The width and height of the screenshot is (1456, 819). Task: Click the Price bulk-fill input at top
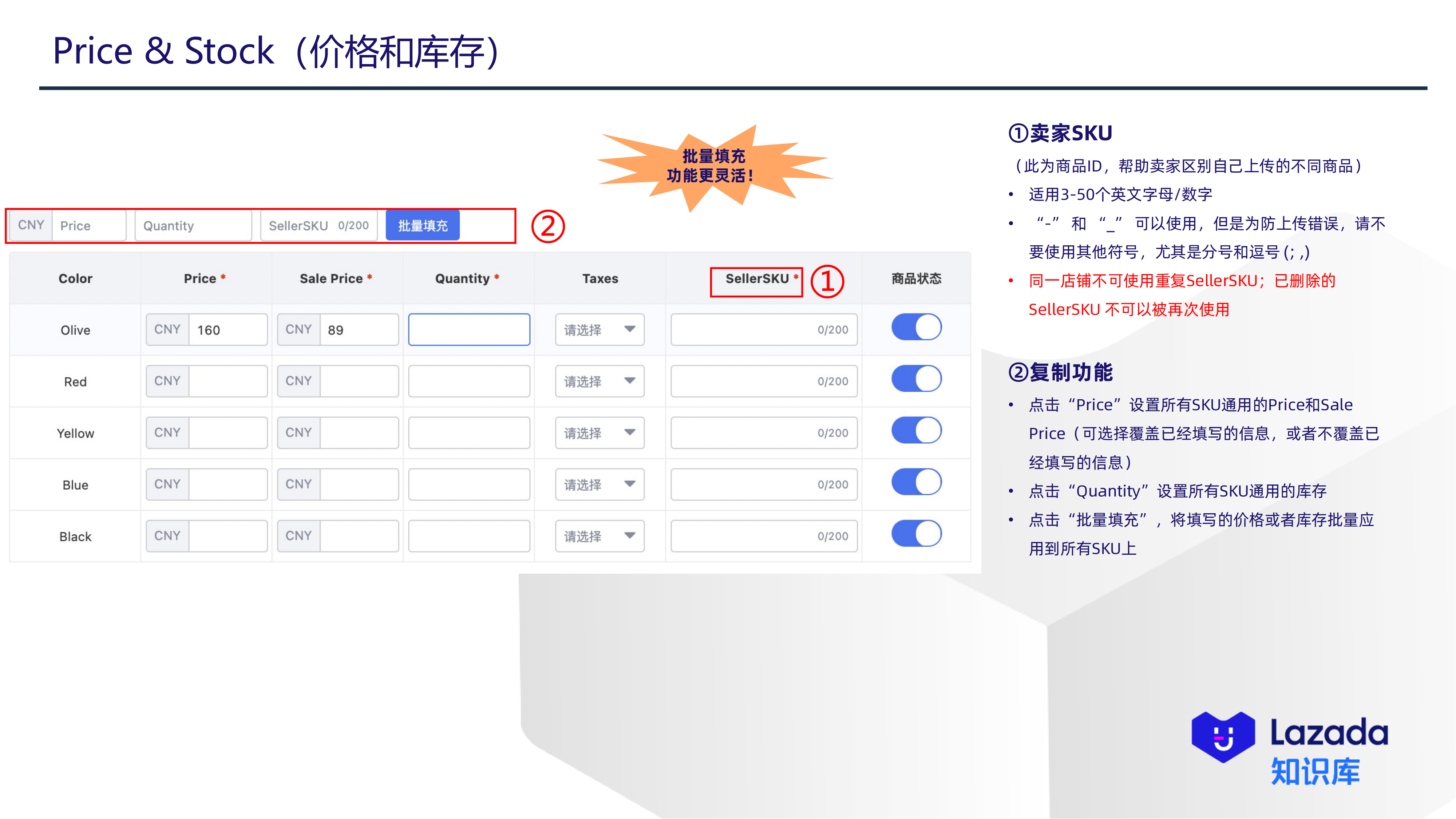[89, 225]
